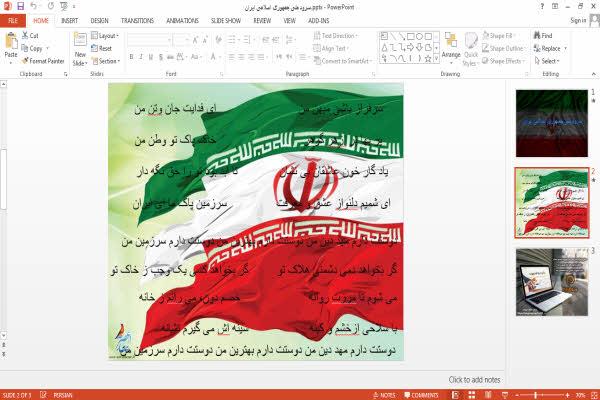Click the Copy button

(x=32, y=49)
